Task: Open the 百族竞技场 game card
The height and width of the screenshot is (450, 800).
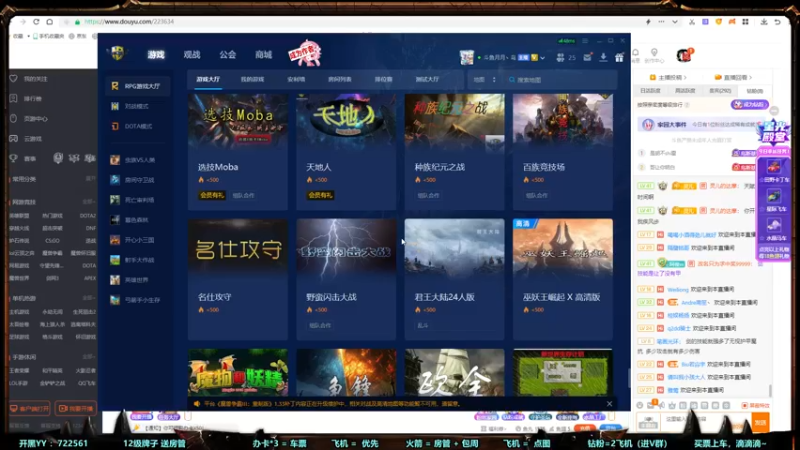Action: tap(563, 152)
